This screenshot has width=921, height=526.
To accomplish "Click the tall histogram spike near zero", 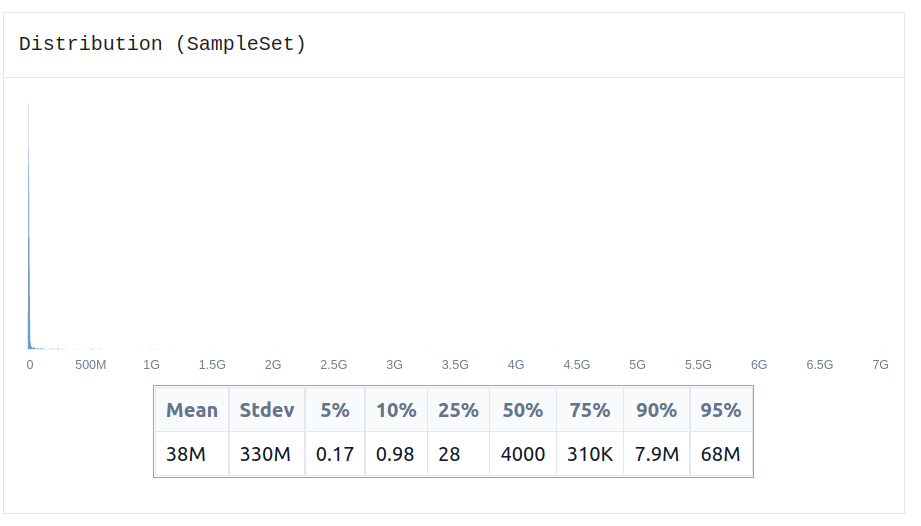I will pos(29,226).
